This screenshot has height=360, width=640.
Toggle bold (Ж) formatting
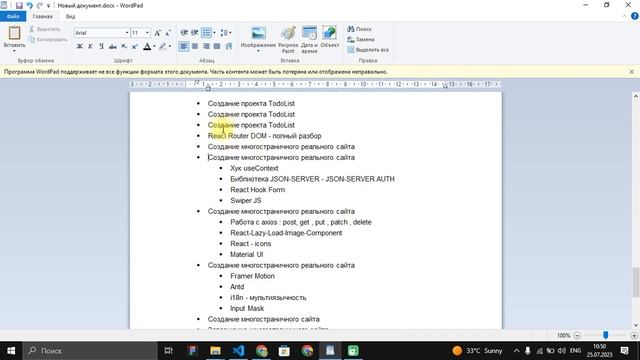(80, 46)
